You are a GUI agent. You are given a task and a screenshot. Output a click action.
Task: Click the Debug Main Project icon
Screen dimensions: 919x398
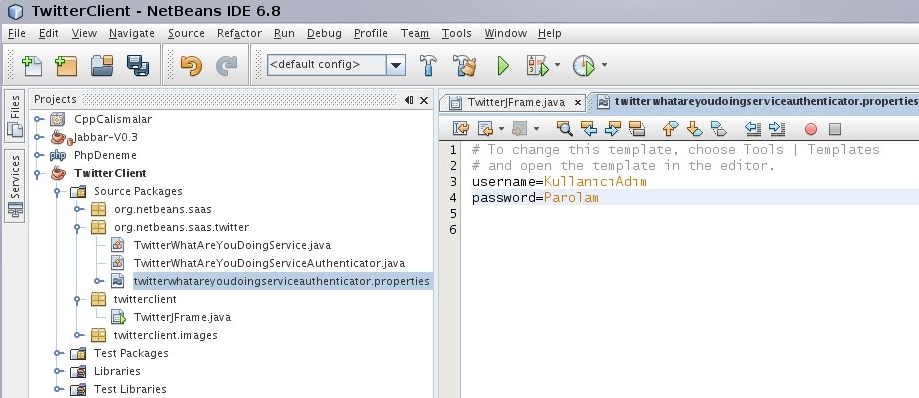pos(537,65)
